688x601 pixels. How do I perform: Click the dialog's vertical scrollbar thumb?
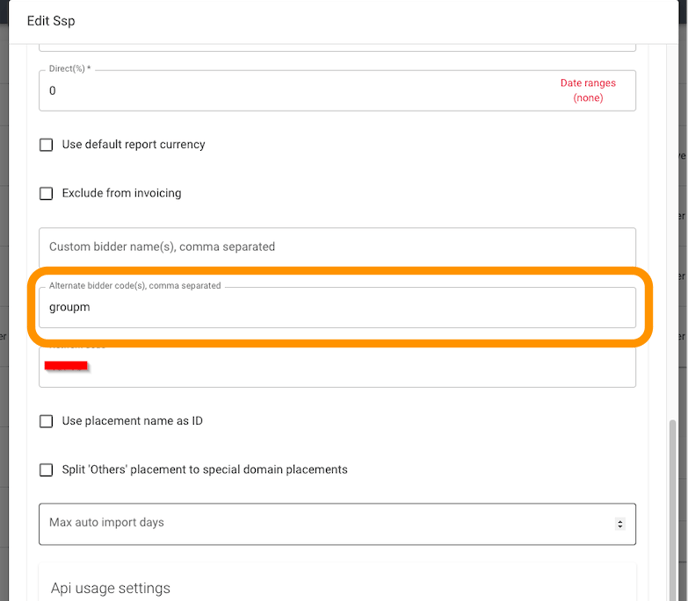pos(672,511)
